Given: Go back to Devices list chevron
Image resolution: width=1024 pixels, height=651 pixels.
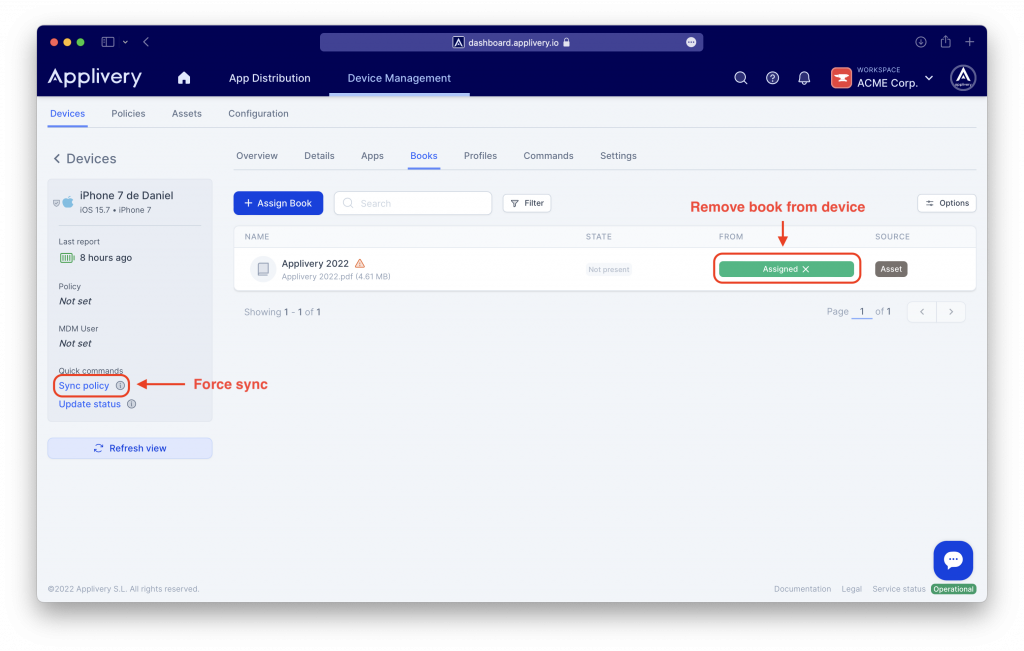Looking at the screenshot, I should pyautogui.click(x=57, y=159).
